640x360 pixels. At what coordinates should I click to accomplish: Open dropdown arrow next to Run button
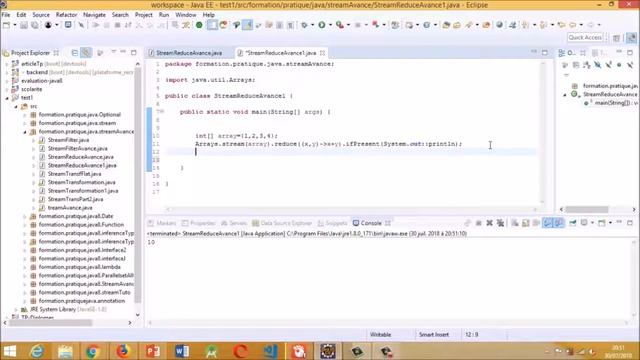330,25
